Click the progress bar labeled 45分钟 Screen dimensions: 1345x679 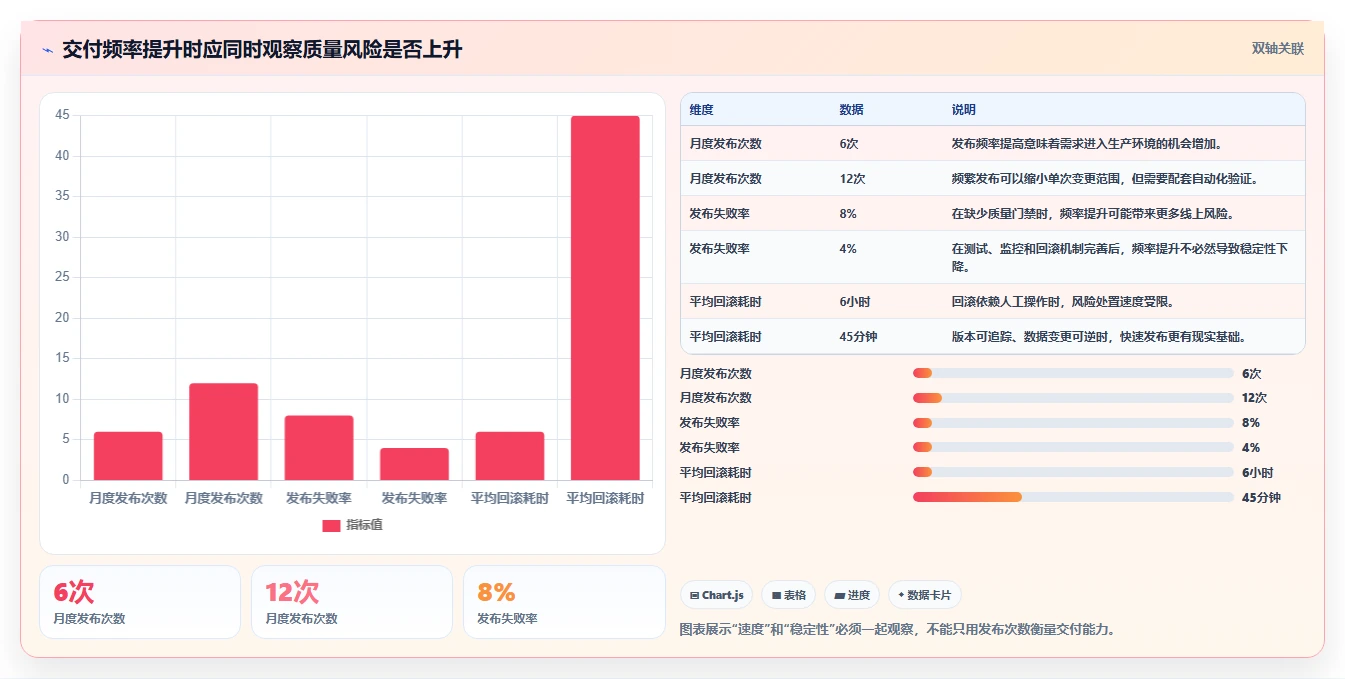coord(1073,497)
